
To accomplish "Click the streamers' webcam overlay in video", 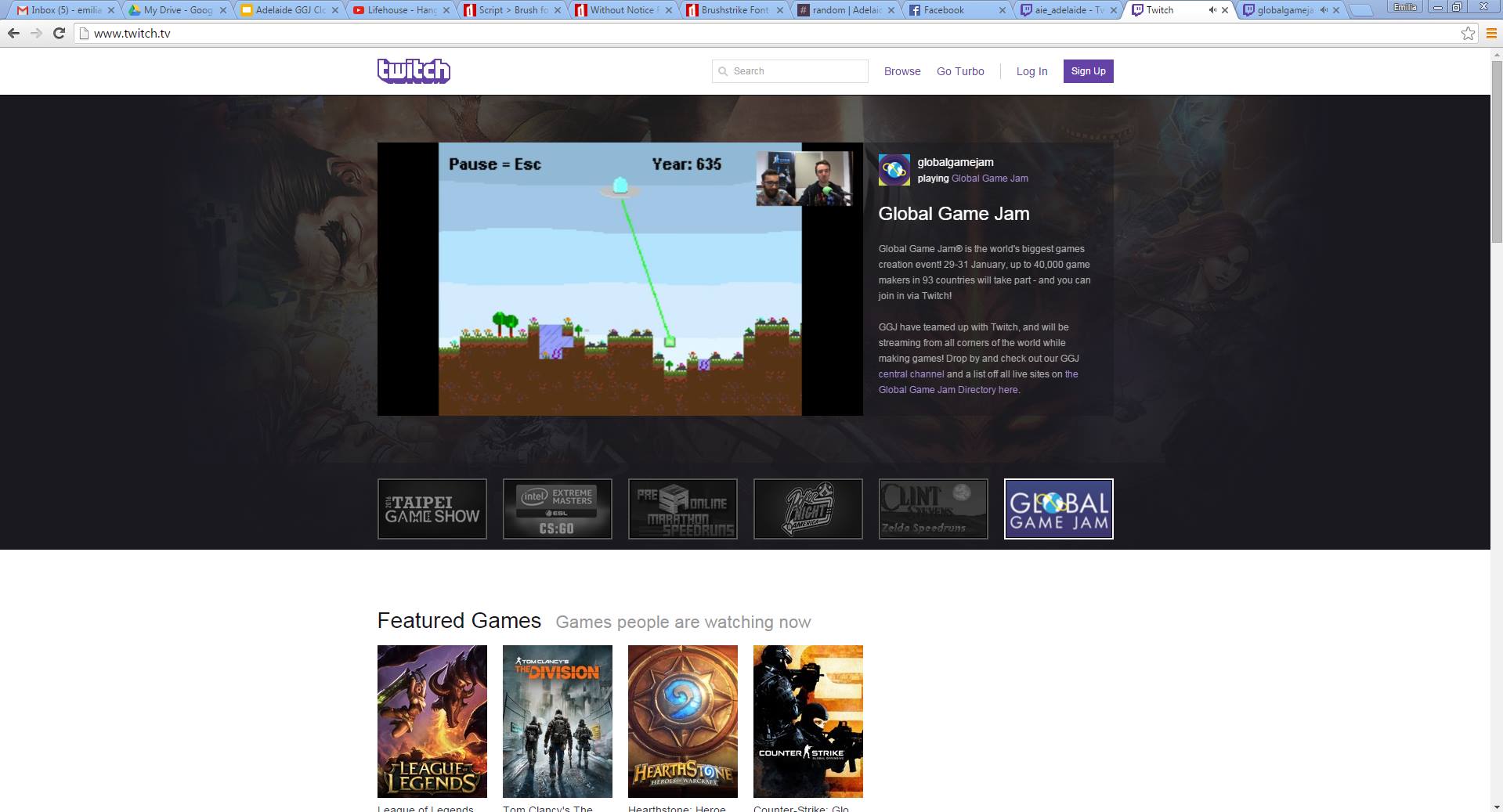I will point(804,179).
